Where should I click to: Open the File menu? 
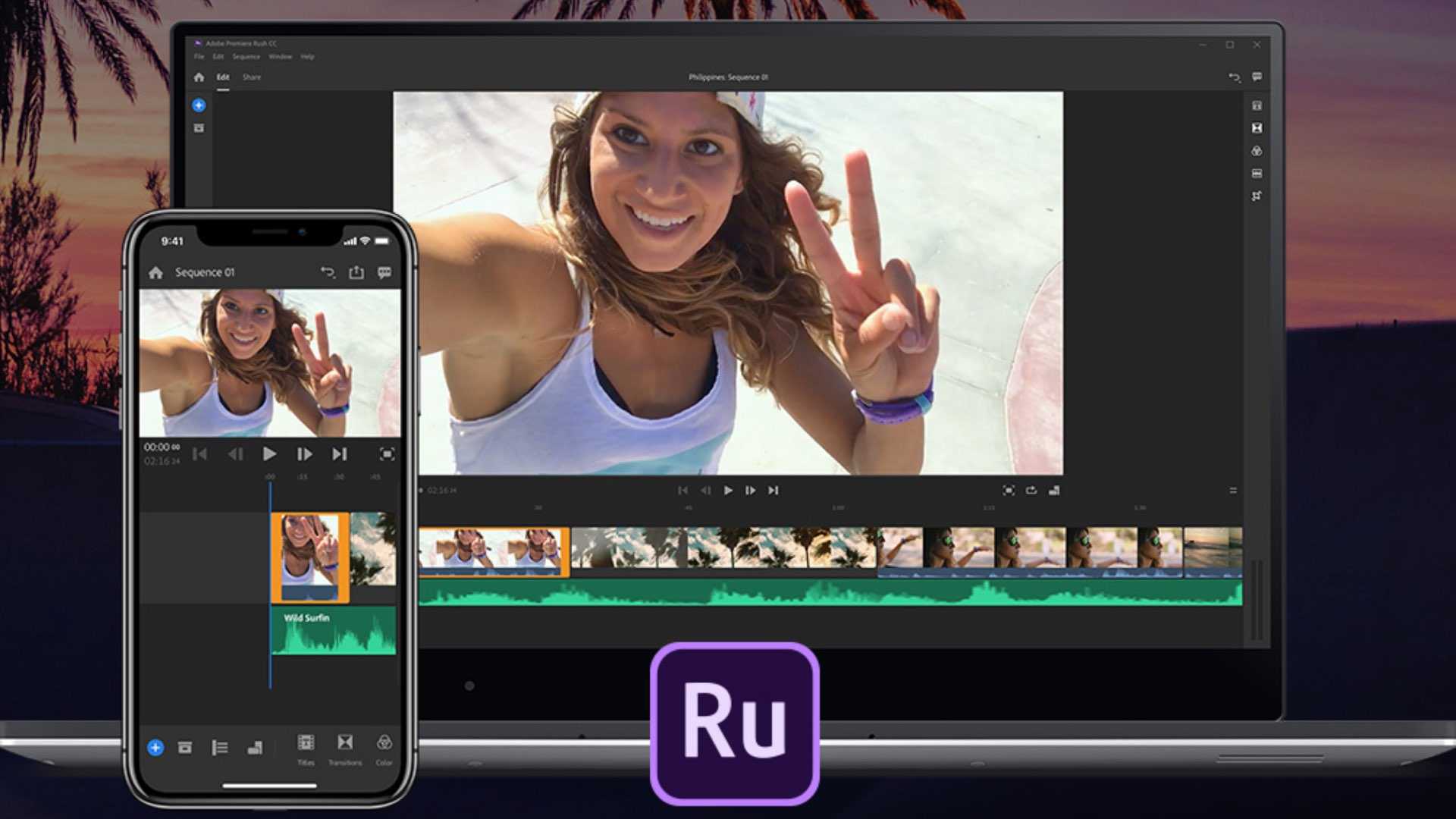point(199,57)
